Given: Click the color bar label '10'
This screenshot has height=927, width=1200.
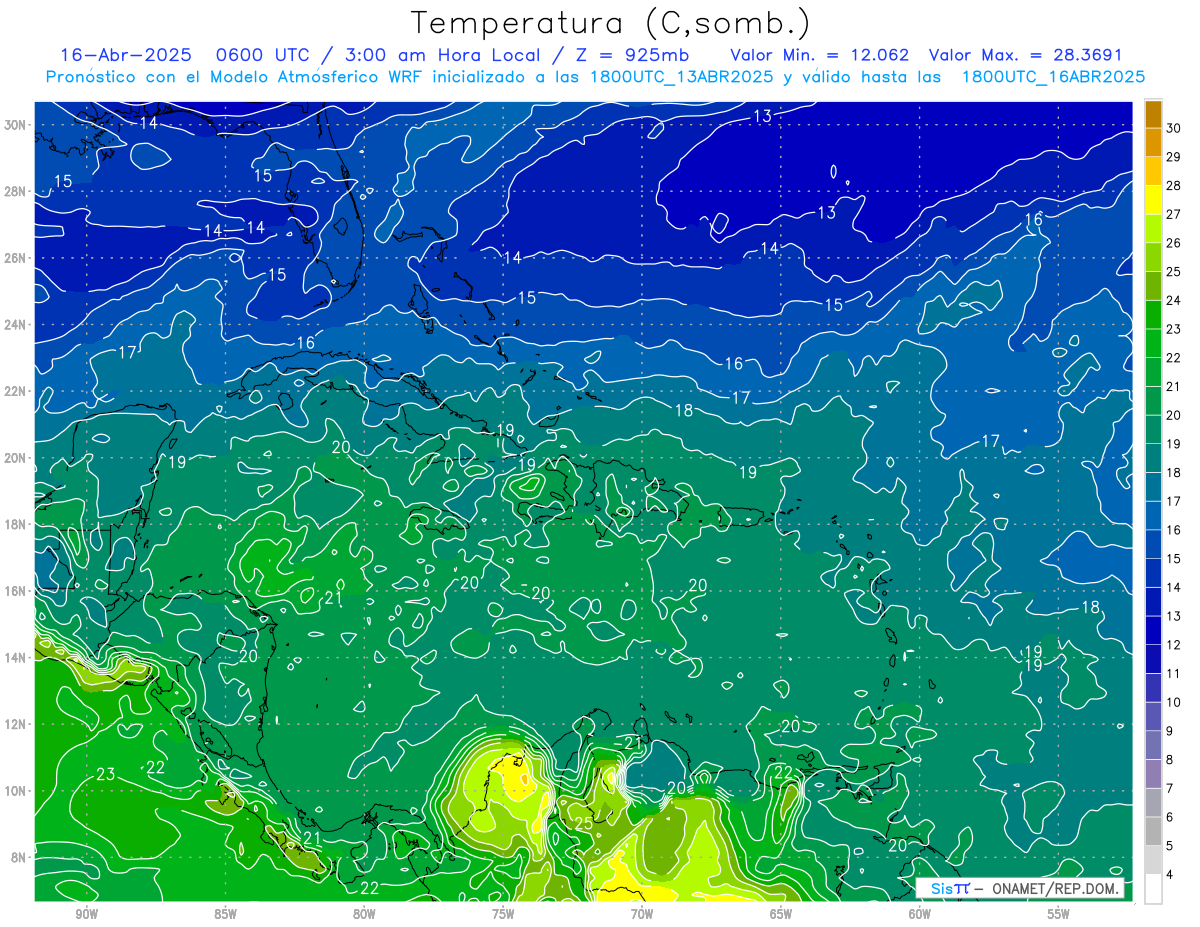Looking at the screenshot, I should click(x=1174, y=702).
